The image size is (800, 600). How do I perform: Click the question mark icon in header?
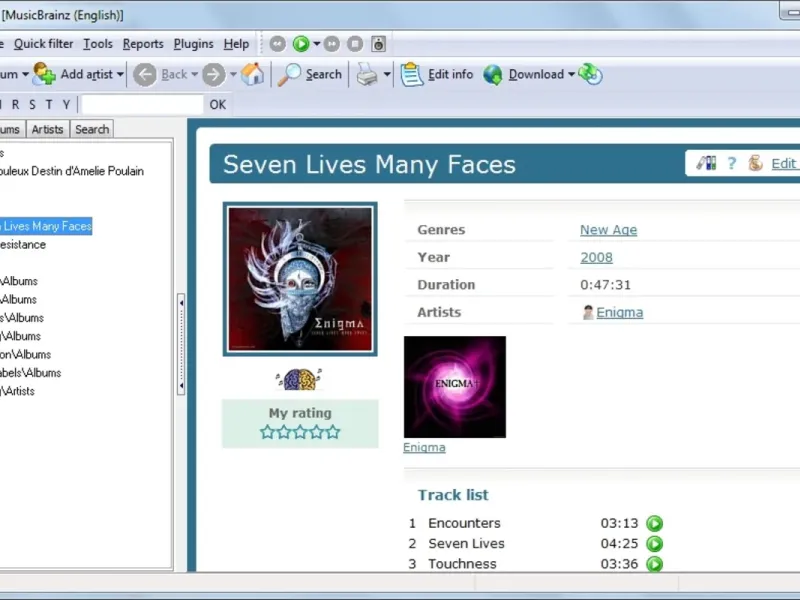[x=732, y=163]
